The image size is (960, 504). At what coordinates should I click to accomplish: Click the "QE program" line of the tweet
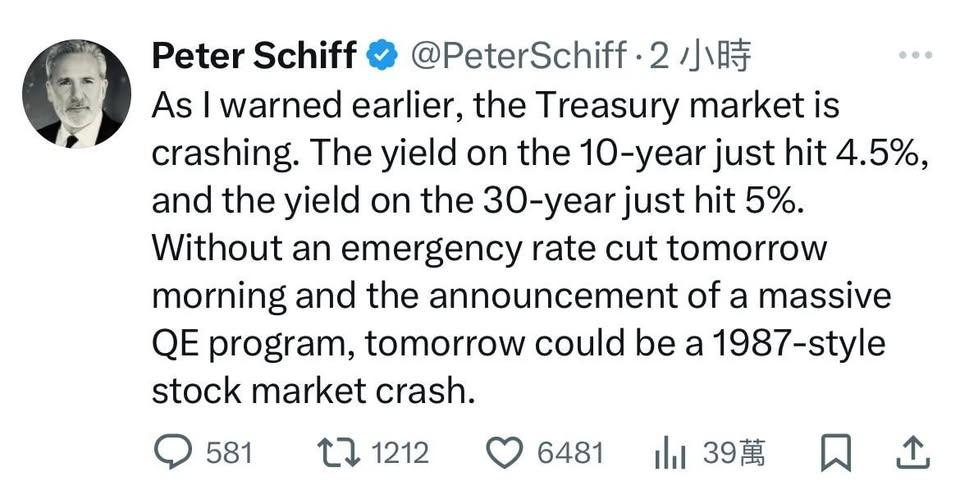tap(518, 343)
